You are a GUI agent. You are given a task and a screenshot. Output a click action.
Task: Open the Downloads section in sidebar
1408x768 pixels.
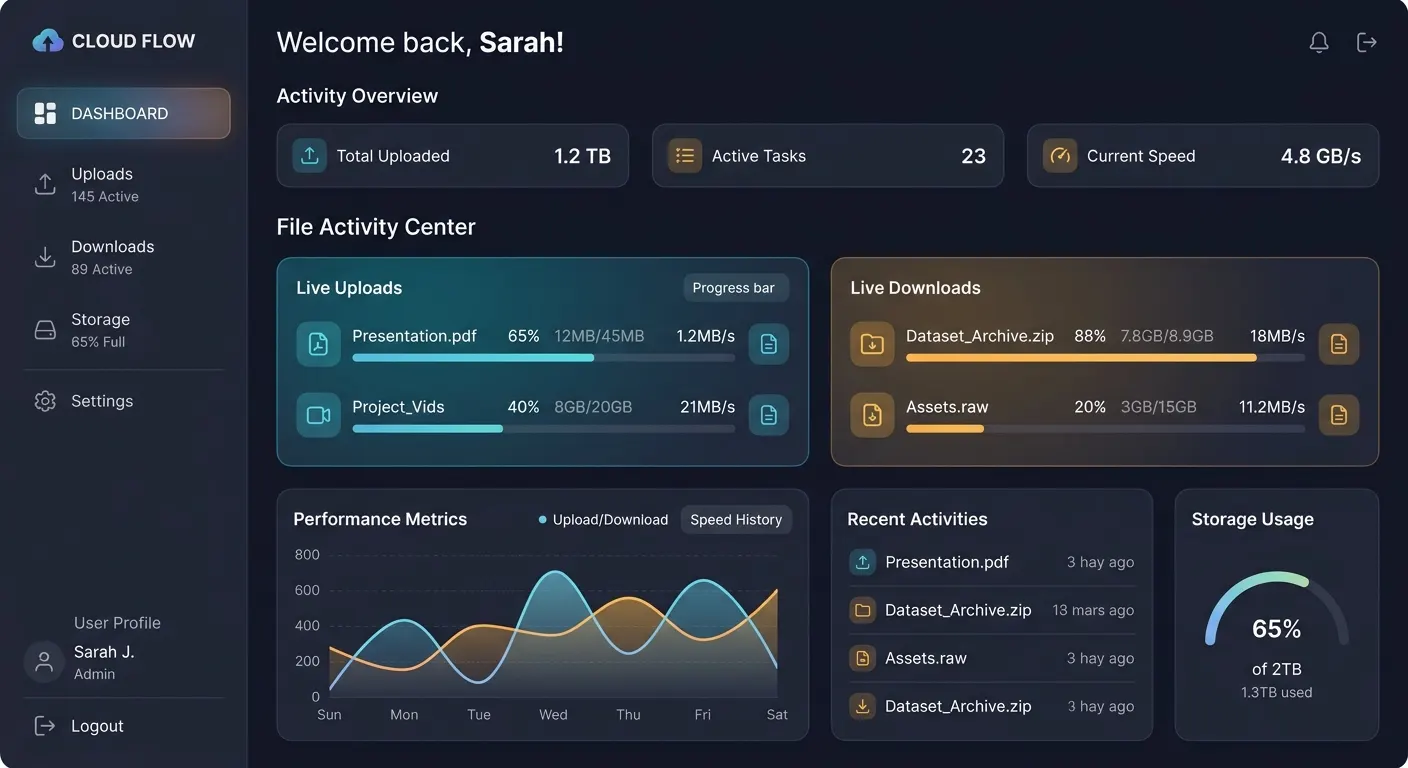point(124,257)
